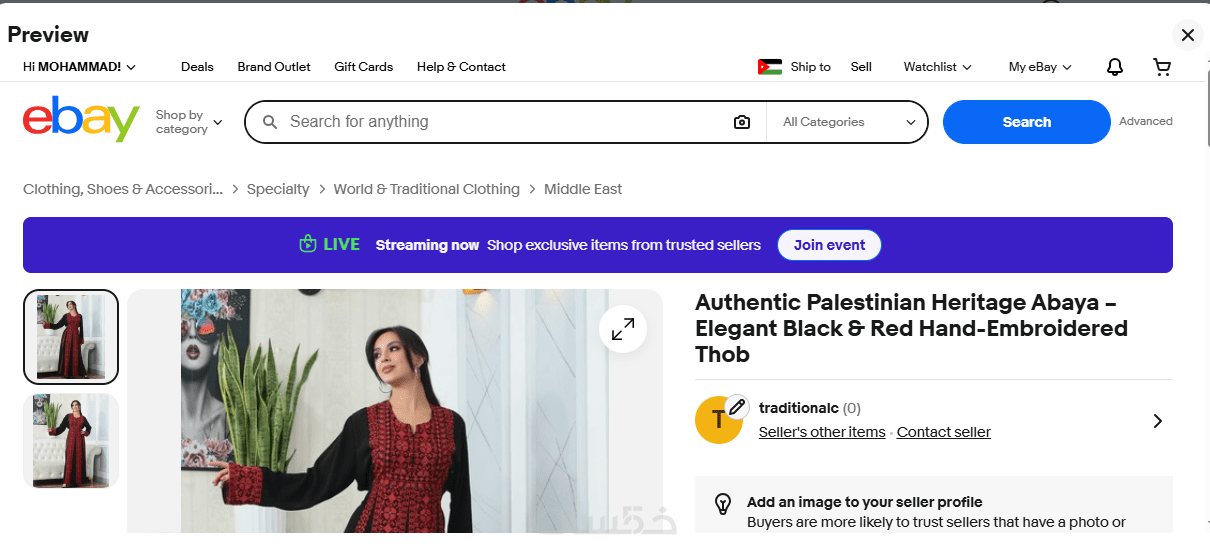Click the Search for anything field
This screenshot has width=1210, height=546.
(x=500, y=122)
